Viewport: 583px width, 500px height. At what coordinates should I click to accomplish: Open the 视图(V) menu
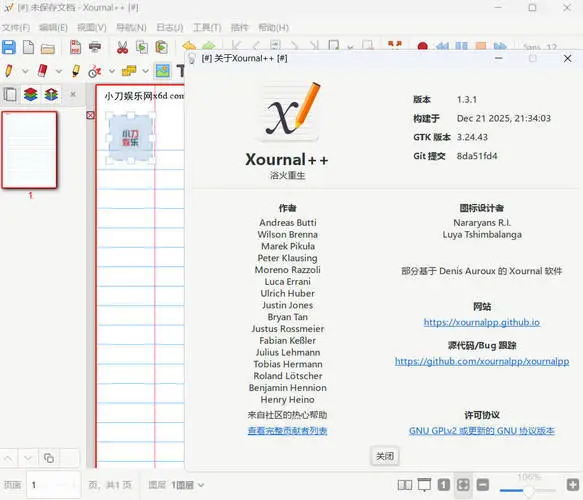tap(91, 28)
